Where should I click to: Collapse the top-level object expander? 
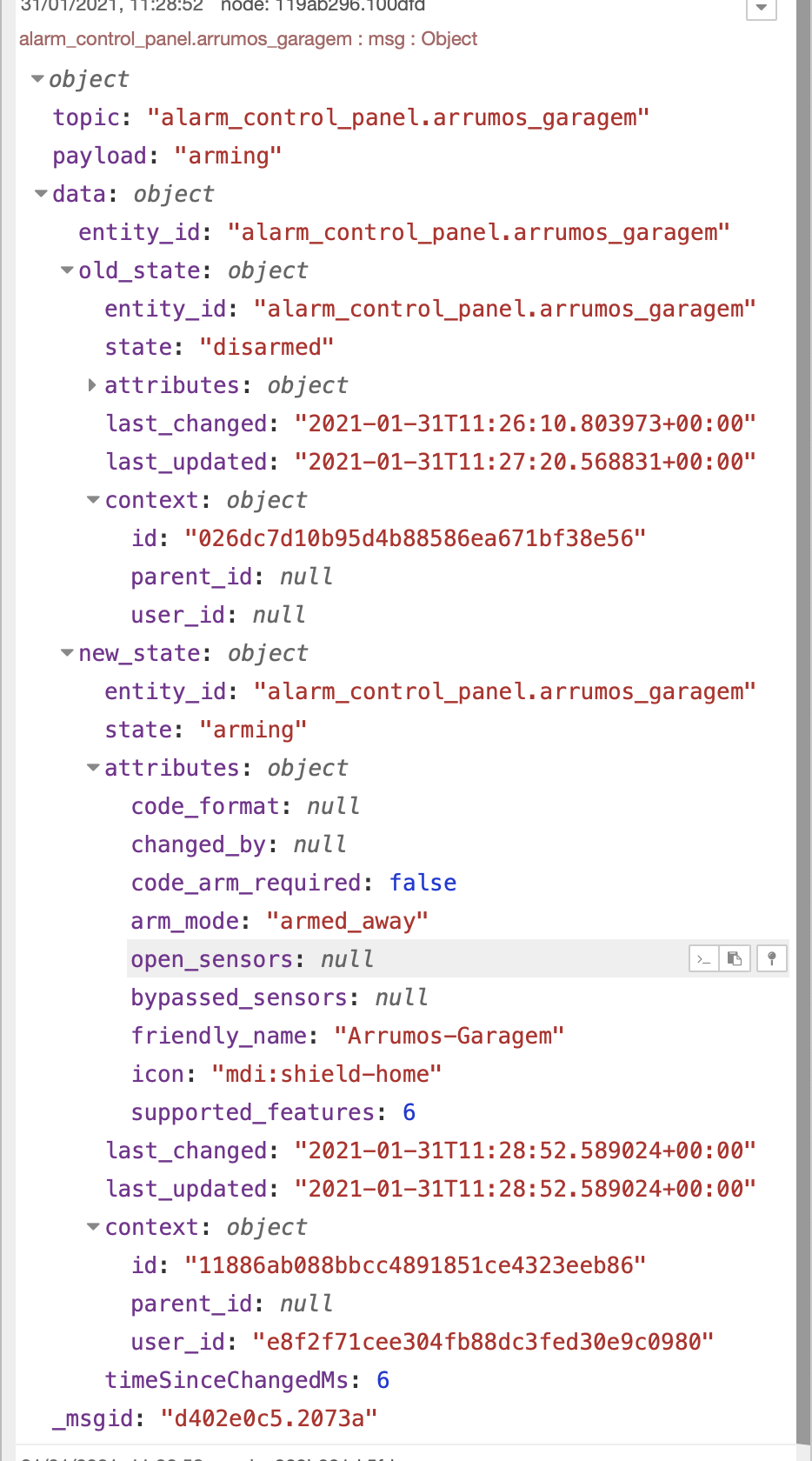(x=37, y=78)
